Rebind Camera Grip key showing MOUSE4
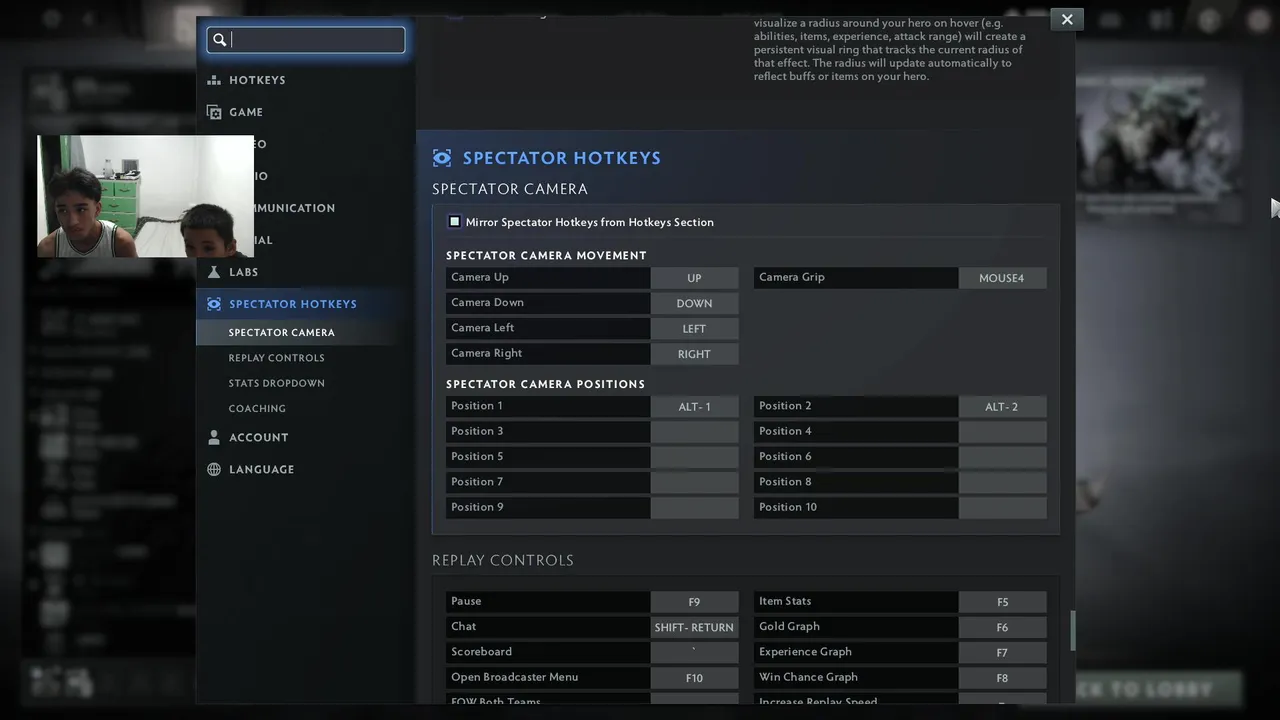Screen dimensions: 1280x720 (x=1002, y=278)
